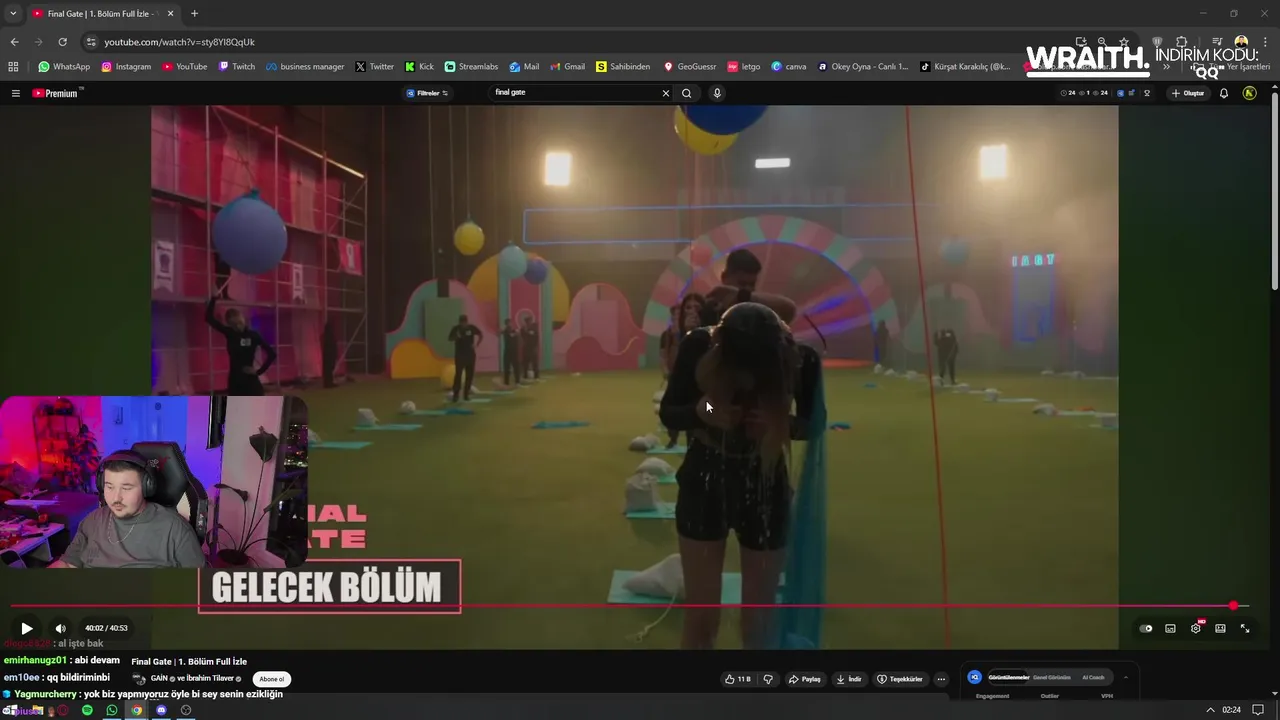This screenshot has width=1280, height=720.
Task: Select the AI Coach tab
Action: (x=1094, y=677)
